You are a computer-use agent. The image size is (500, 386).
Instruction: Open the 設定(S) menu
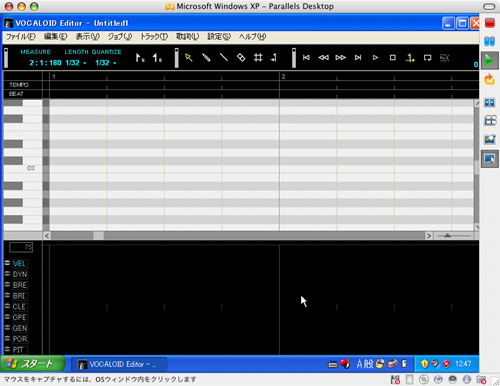coord(219,37)
